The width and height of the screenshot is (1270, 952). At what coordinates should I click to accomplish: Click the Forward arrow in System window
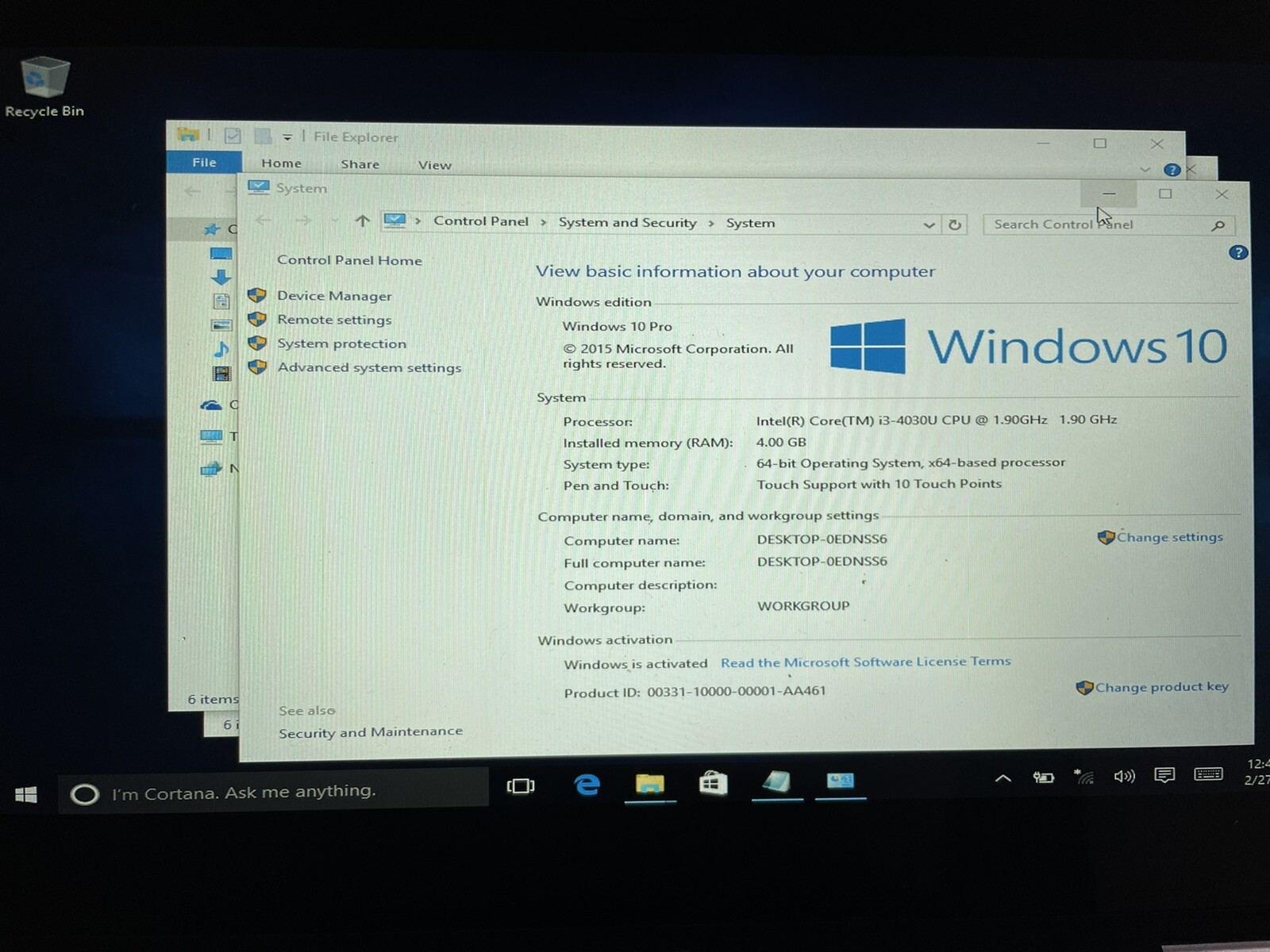pyautogui.click(x=302, y=221)
